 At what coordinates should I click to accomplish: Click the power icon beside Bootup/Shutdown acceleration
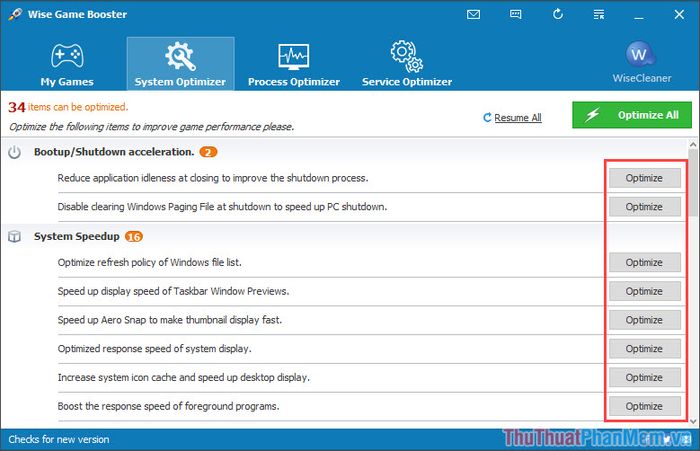[14, 152]
